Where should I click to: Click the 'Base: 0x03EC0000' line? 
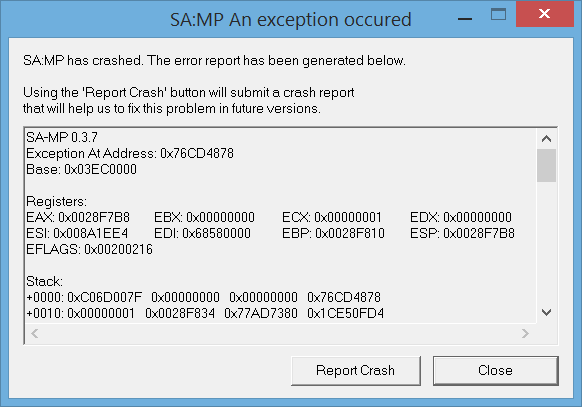[81, 169]
